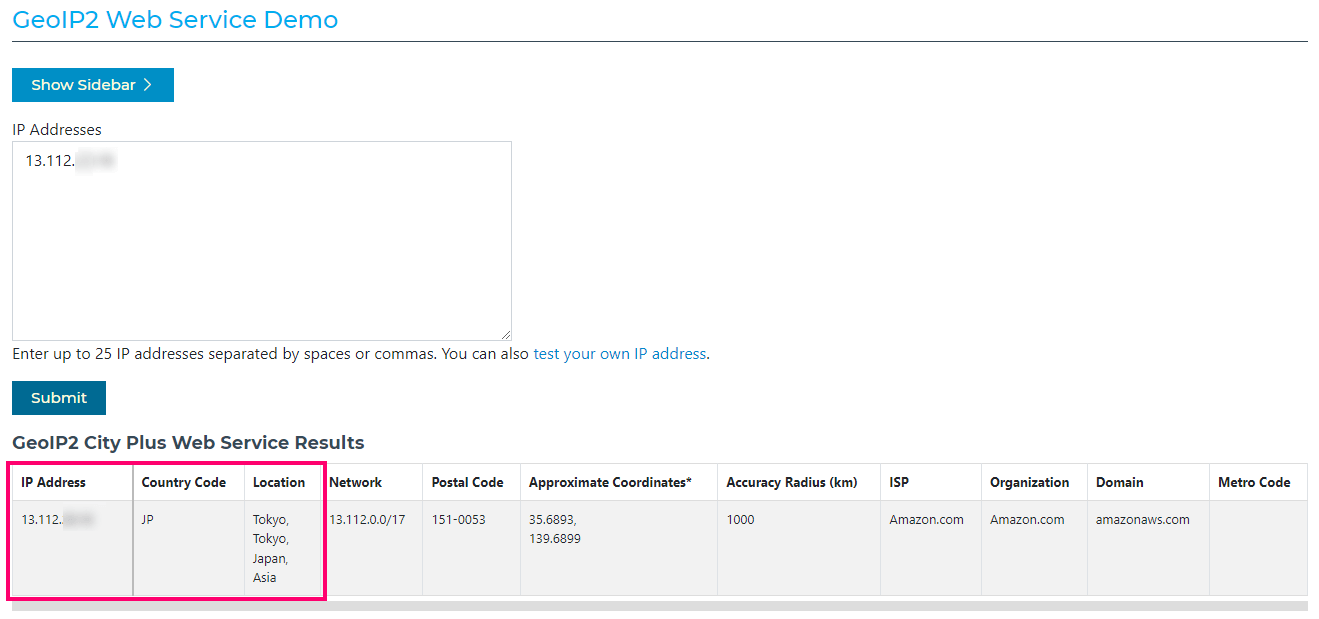Click the Domain column header

pos(1148,482)
